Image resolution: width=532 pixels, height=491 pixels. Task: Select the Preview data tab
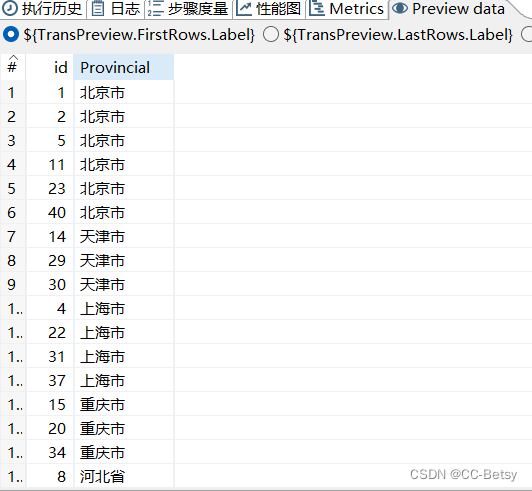pos(449,8)
